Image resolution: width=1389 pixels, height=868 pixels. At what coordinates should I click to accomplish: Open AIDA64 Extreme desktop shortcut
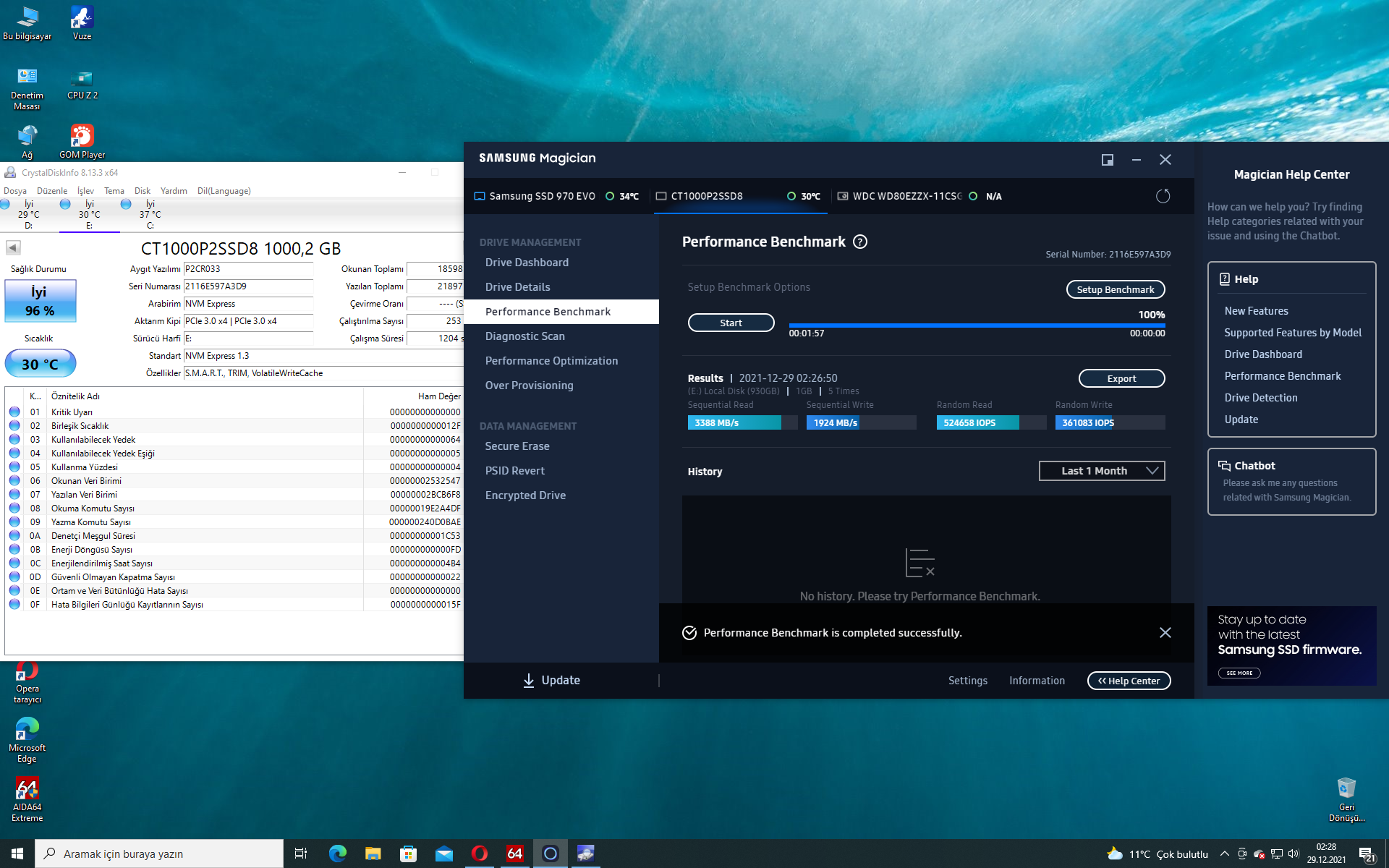(27, 799)
